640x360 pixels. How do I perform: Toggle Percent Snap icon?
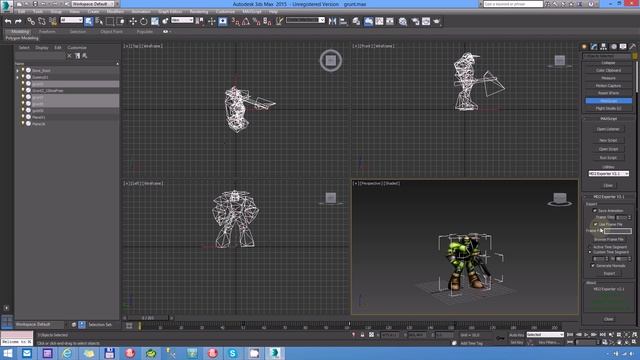(256, 21)
